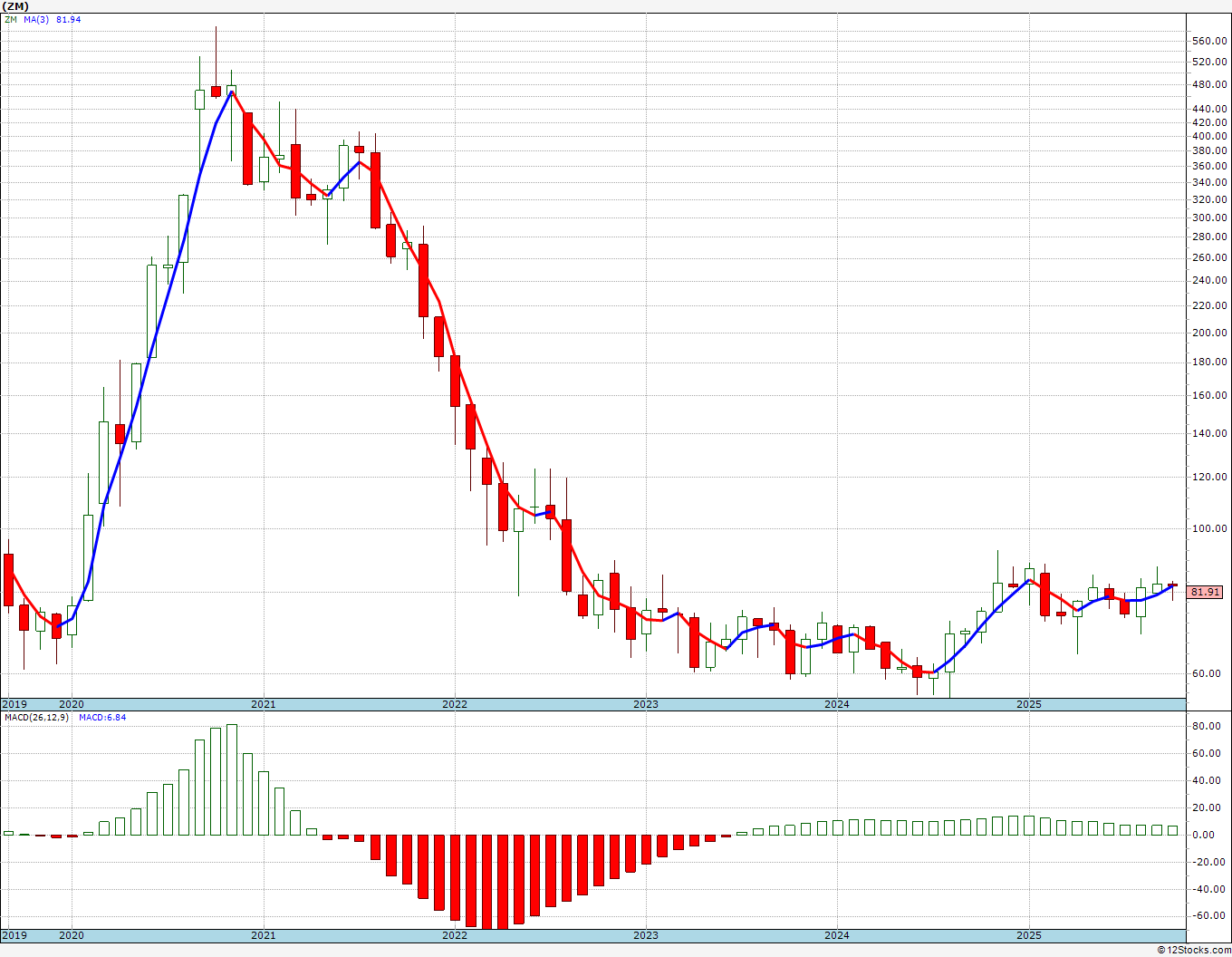Click the 100.00 price axis label
Image resolution: width=1232 pixels, height=957 pixels.
(1210, 528)
